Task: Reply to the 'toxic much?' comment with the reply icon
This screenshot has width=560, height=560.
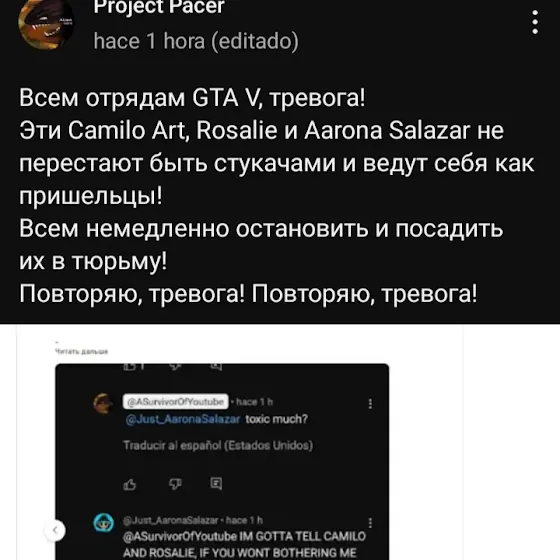Action: click(x=216, y=484)
